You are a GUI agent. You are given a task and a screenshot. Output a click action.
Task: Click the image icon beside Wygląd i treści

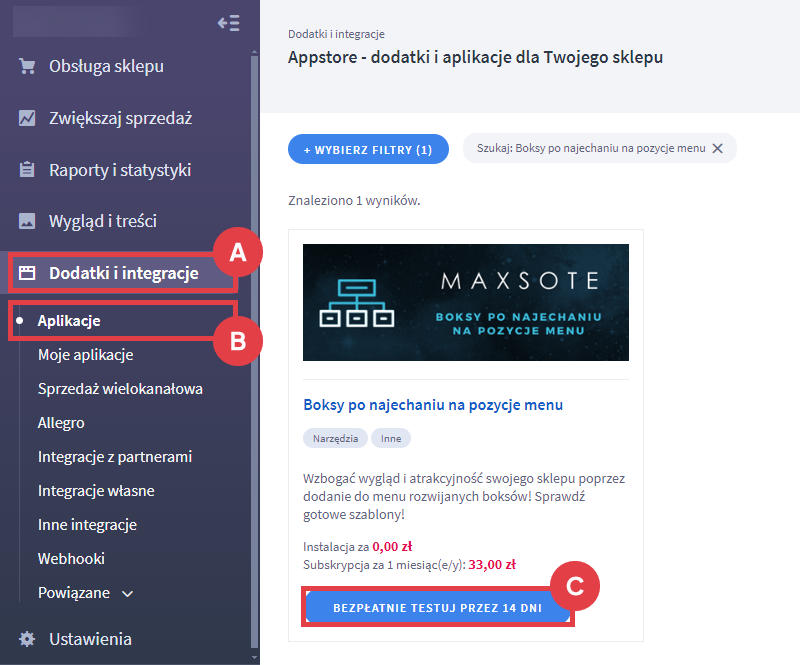tap(27, 221)
